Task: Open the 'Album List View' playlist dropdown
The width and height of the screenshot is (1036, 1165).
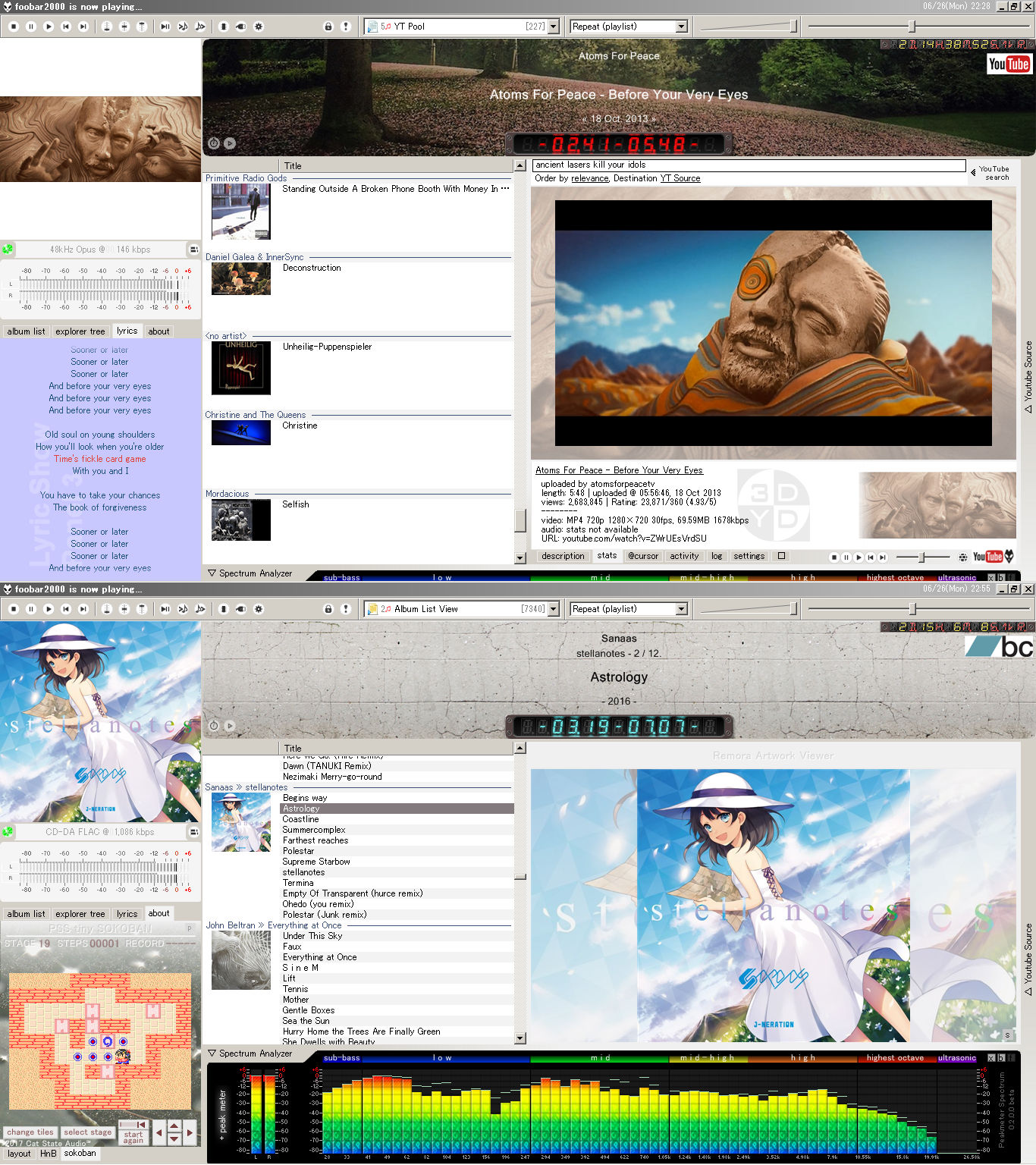Action: [554, 609]
